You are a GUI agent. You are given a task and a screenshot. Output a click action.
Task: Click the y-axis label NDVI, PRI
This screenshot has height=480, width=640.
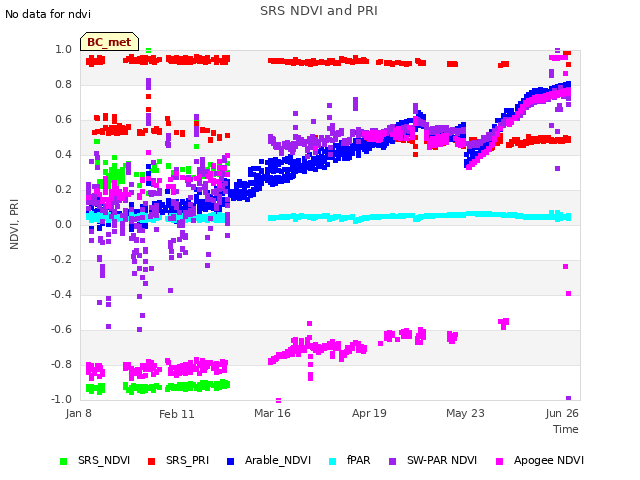14,224
